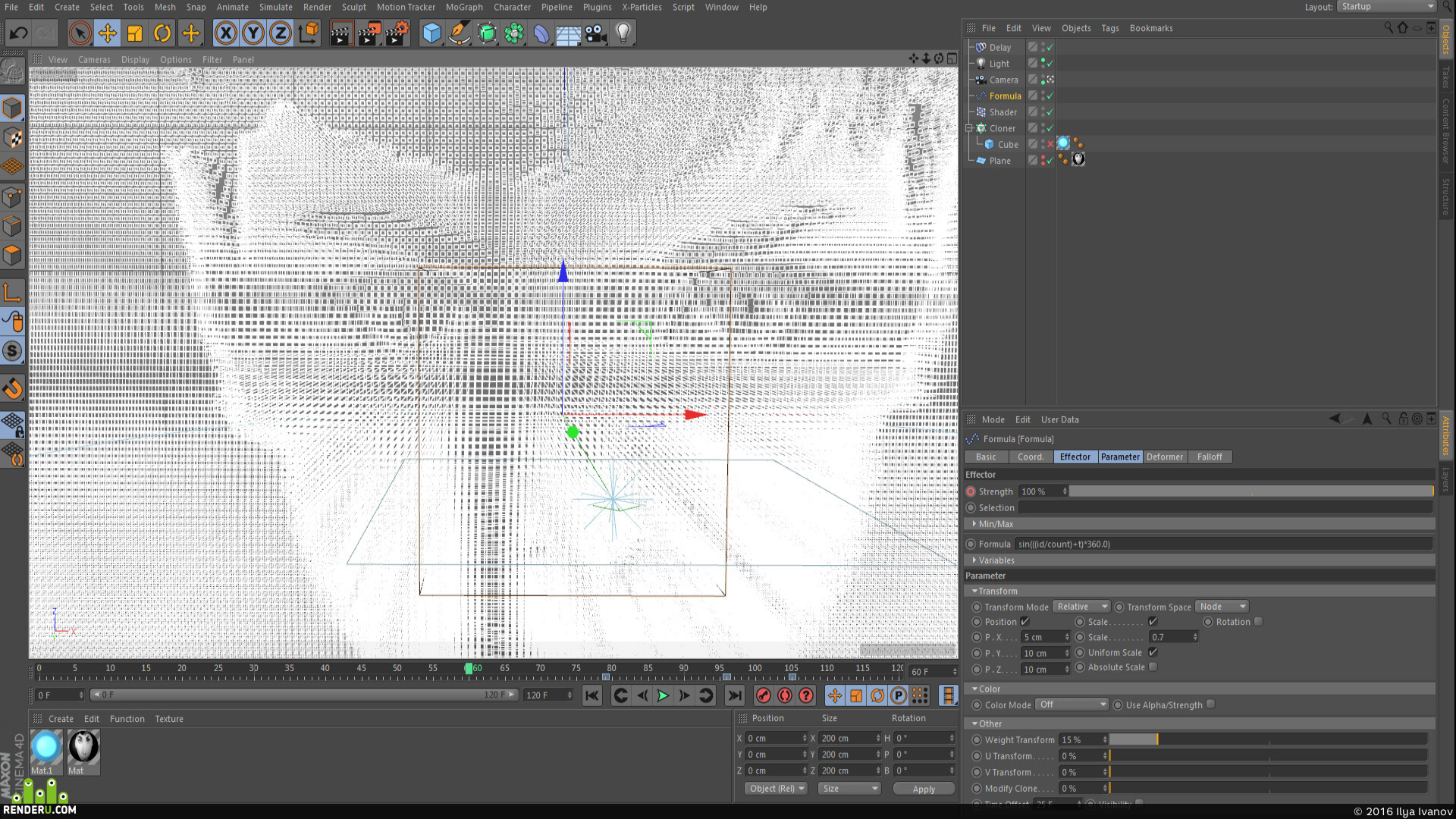Select the Move tool in the top toolbar
This screenshot has height=819, width=1456.
108,33
